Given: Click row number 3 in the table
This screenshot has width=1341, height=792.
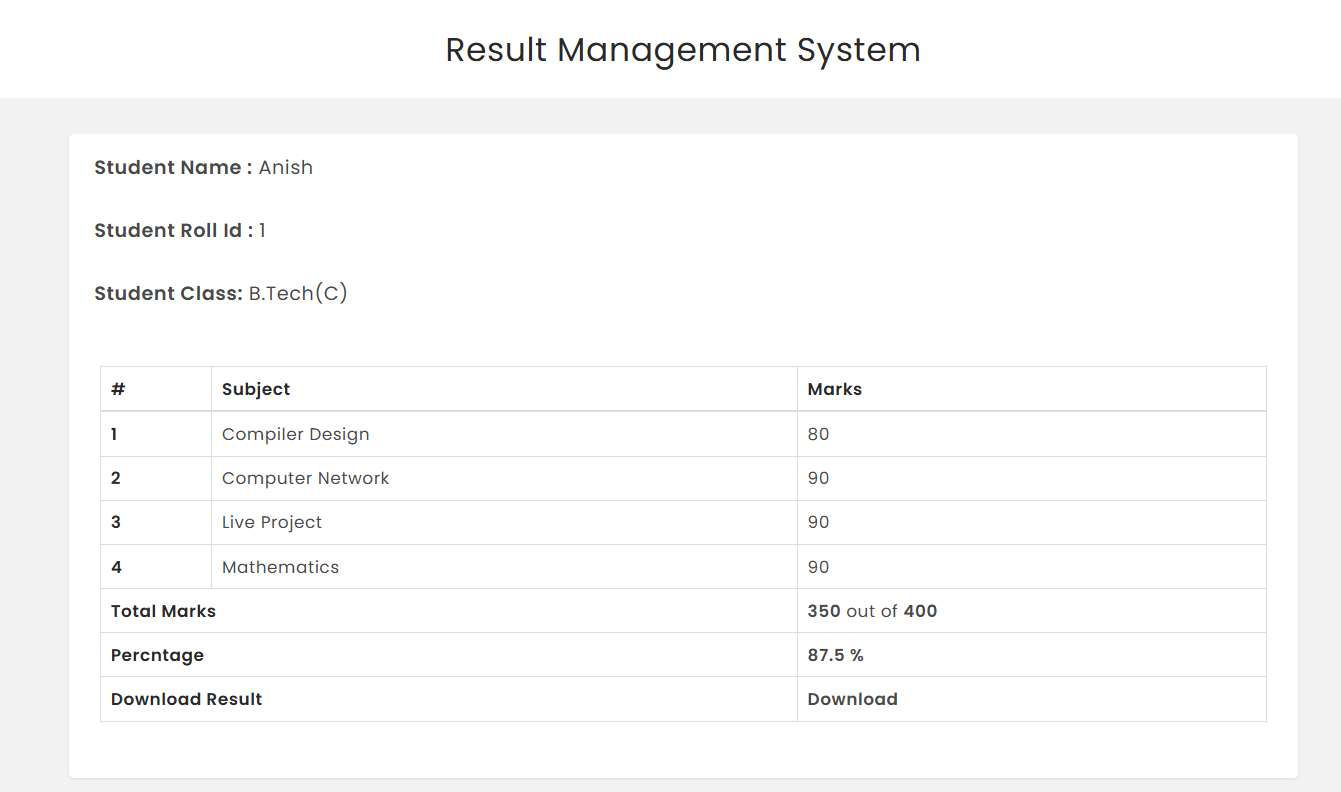Looking at the screenshot, I should (x=116, y=522).
